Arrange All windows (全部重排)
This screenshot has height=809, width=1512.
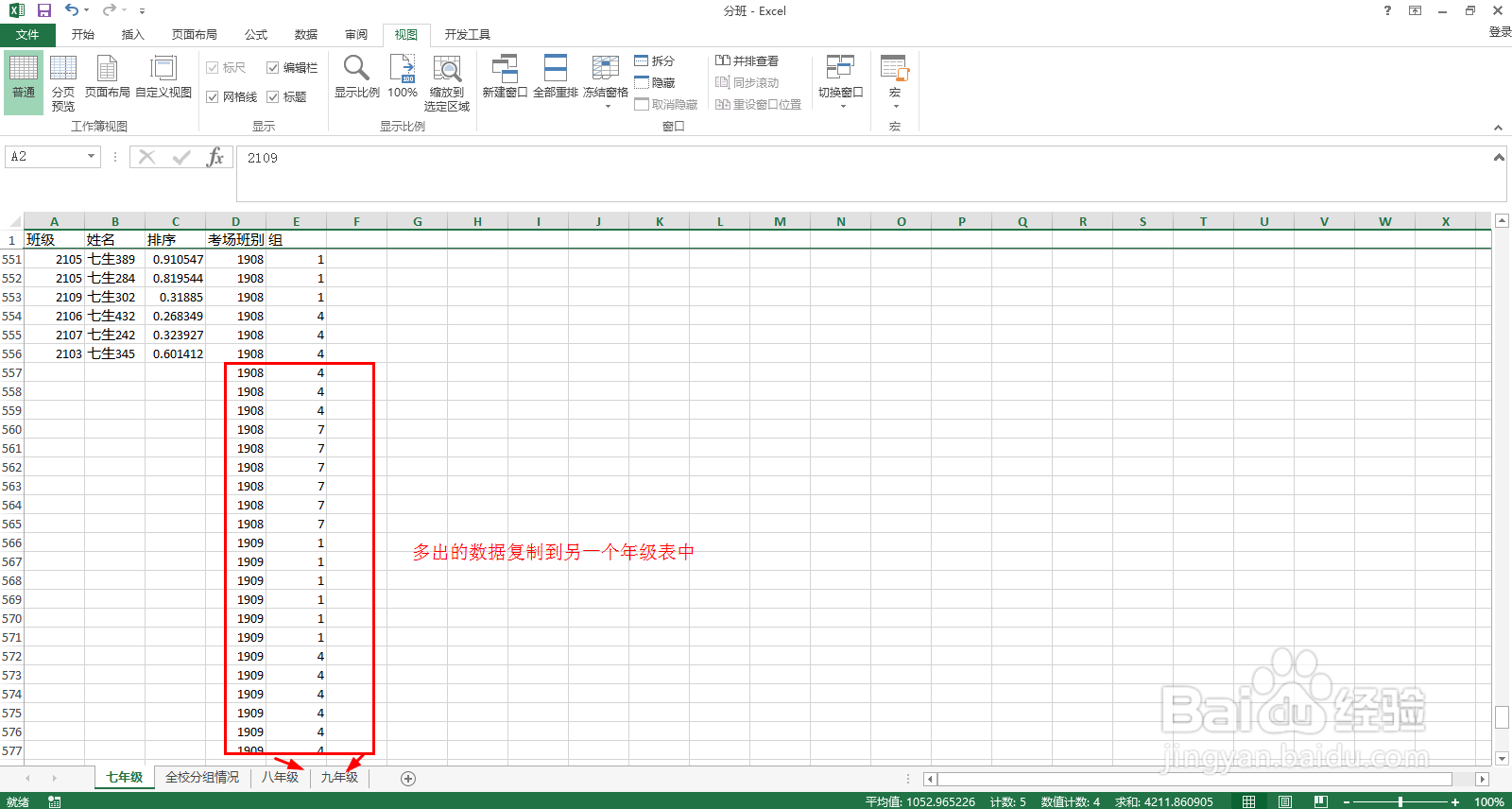pyautogui.click(x=556, y=77)
